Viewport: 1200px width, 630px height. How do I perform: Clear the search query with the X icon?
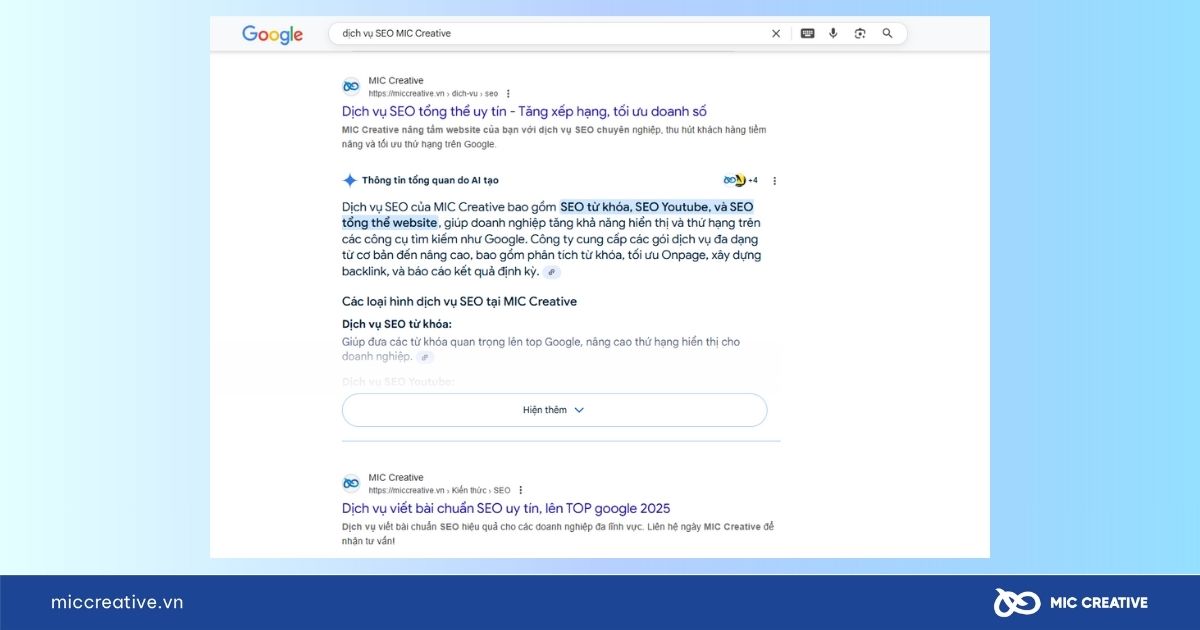776,34
